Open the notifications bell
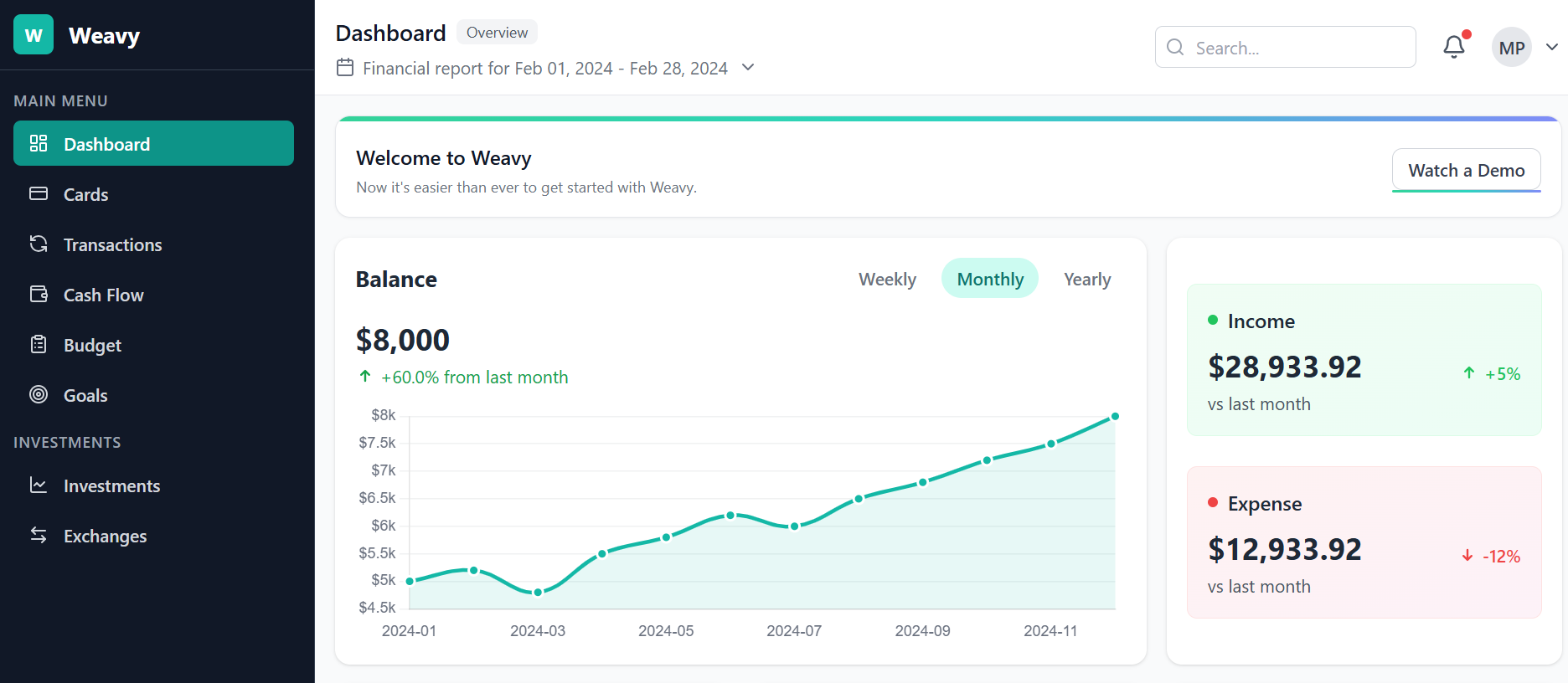 (x=1454, y=48)
